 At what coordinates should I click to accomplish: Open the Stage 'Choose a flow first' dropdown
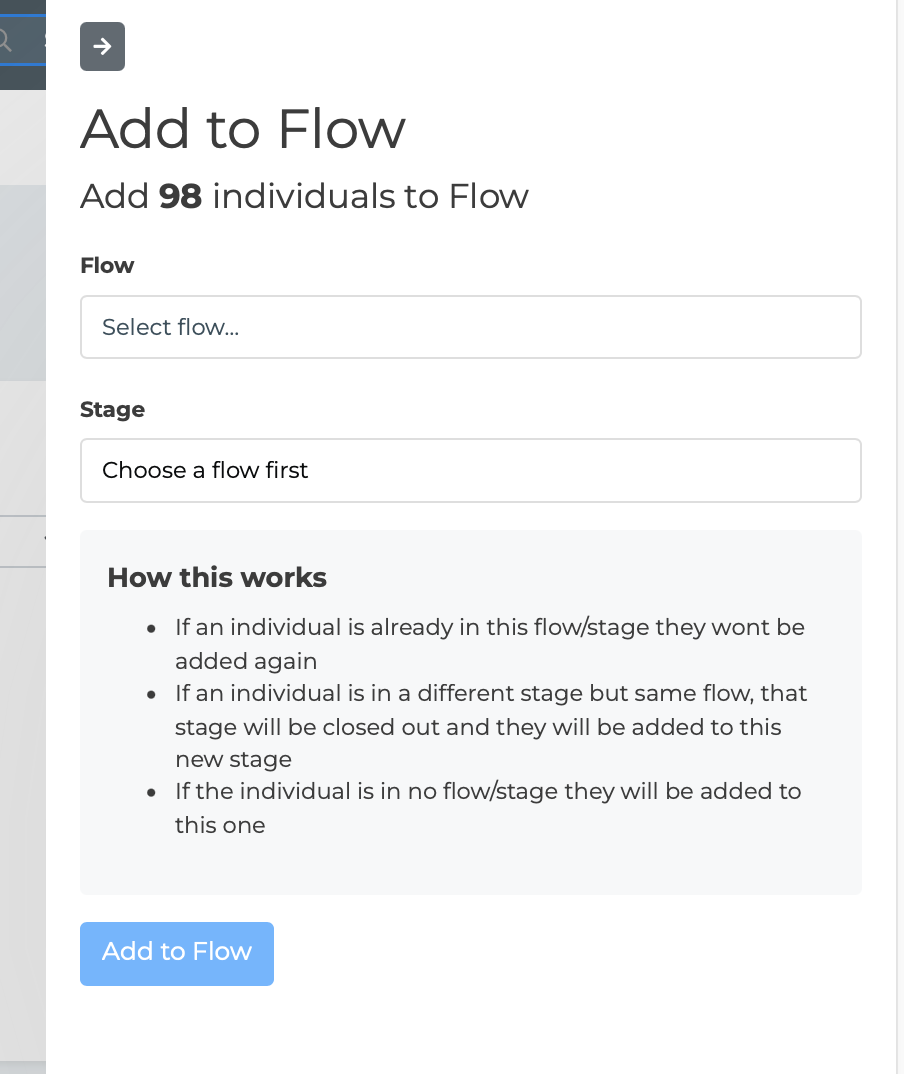point(470,470)
